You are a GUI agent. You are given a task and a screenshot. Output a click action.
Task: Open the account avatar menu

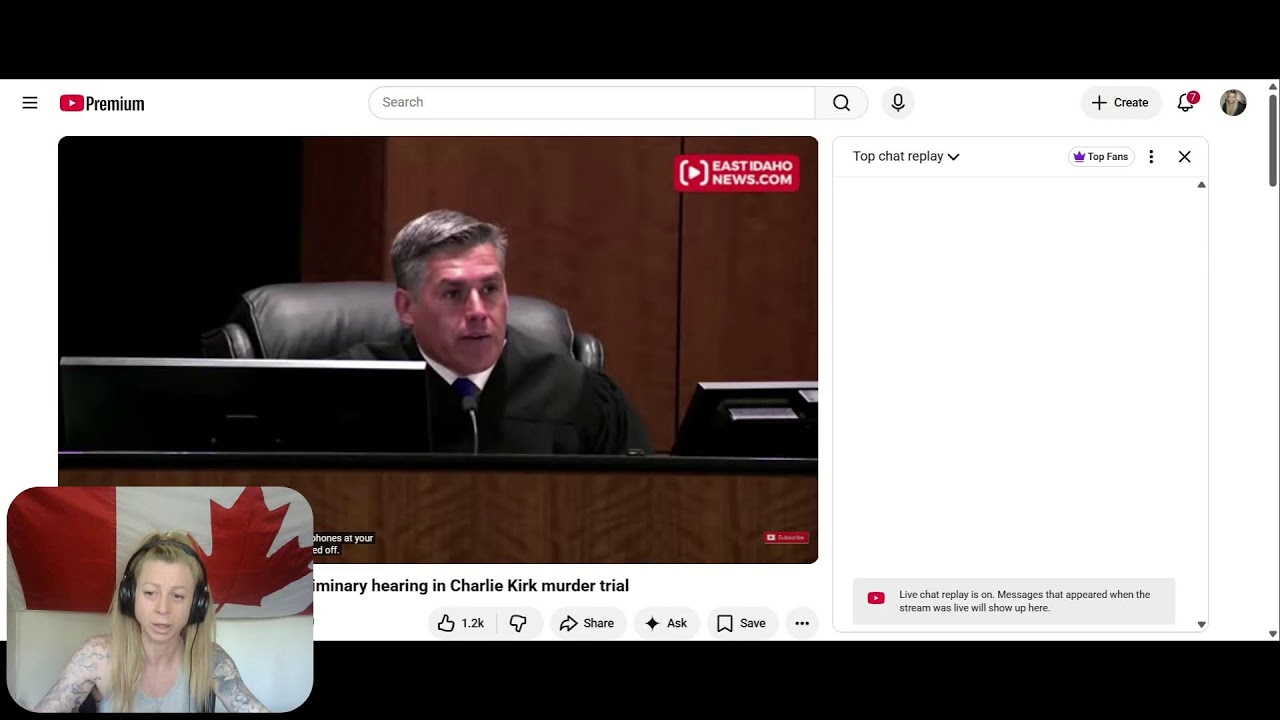click(x=1233, y=103)
